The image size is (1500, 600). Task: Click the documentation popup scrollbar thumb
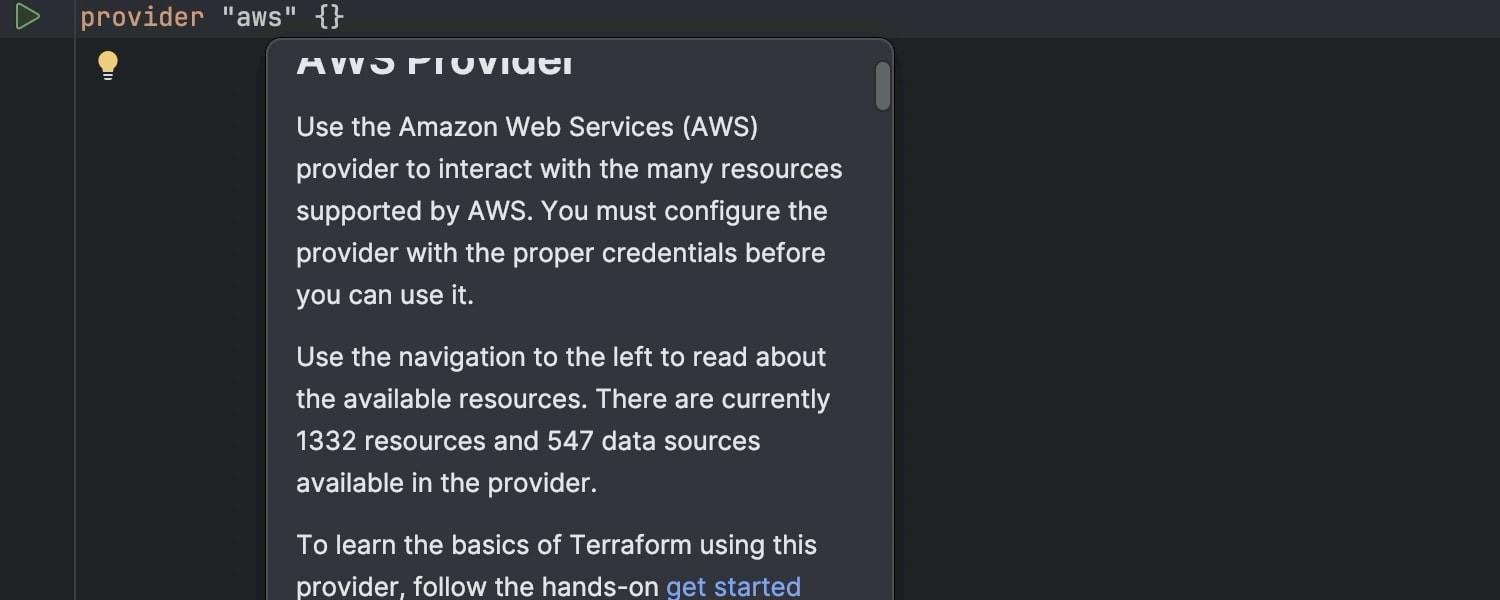click(x=882, y=86)
